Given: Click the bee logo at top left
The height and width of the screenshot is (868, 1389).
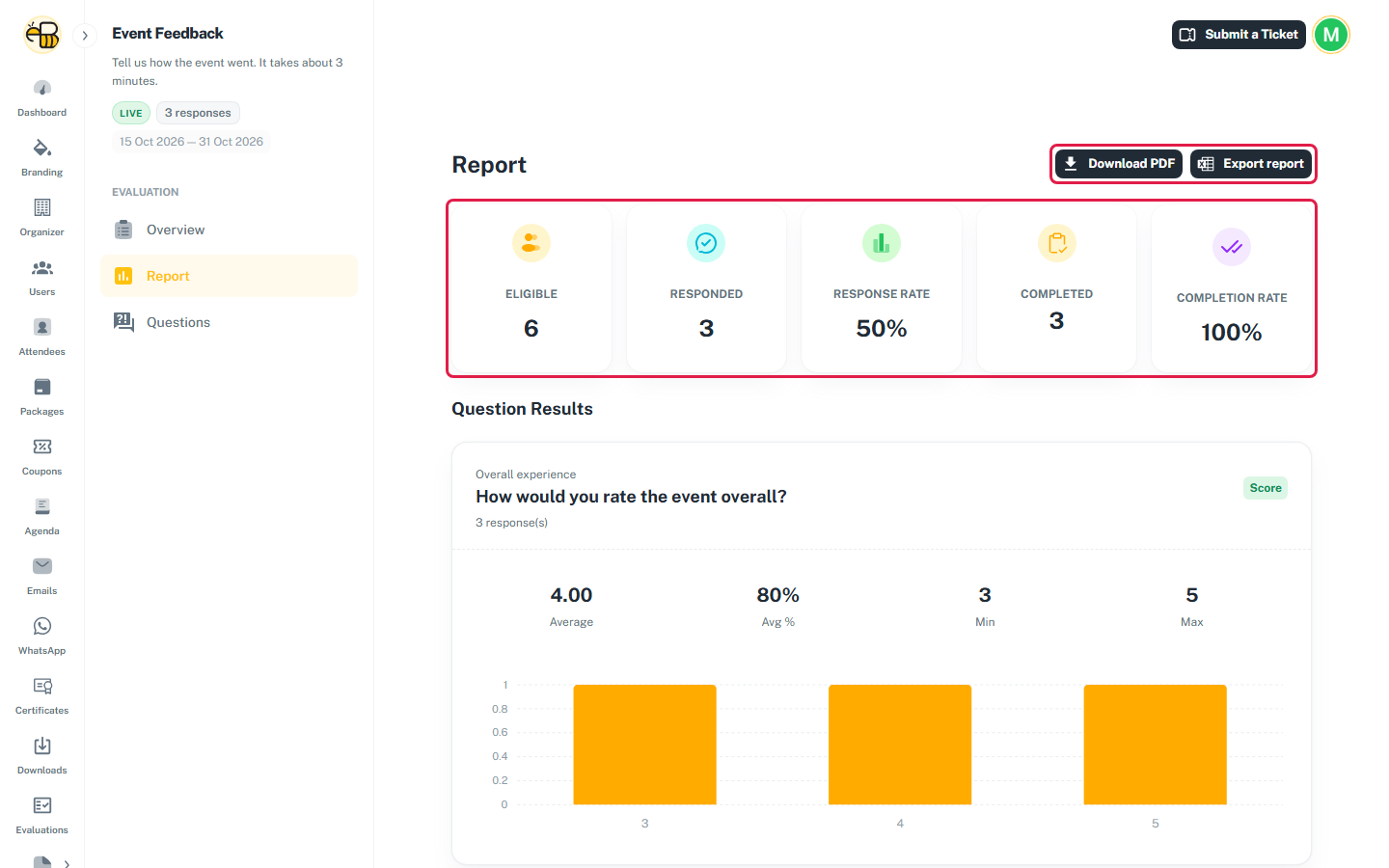Looking at the screenshot, I should (x=42, y=35).
